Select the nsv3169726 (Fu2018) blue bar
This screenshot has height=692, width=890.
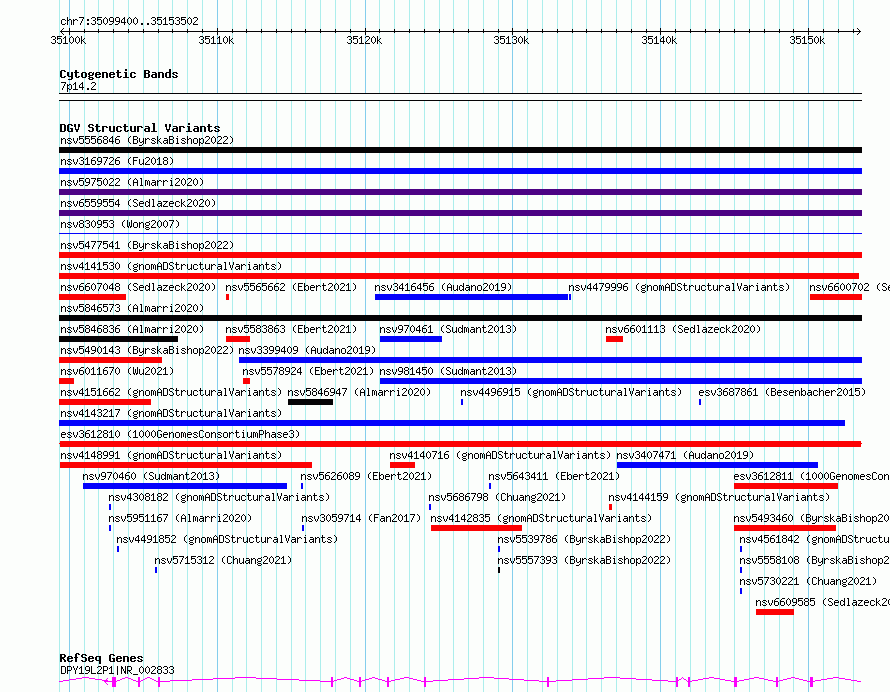pos(460,171)
